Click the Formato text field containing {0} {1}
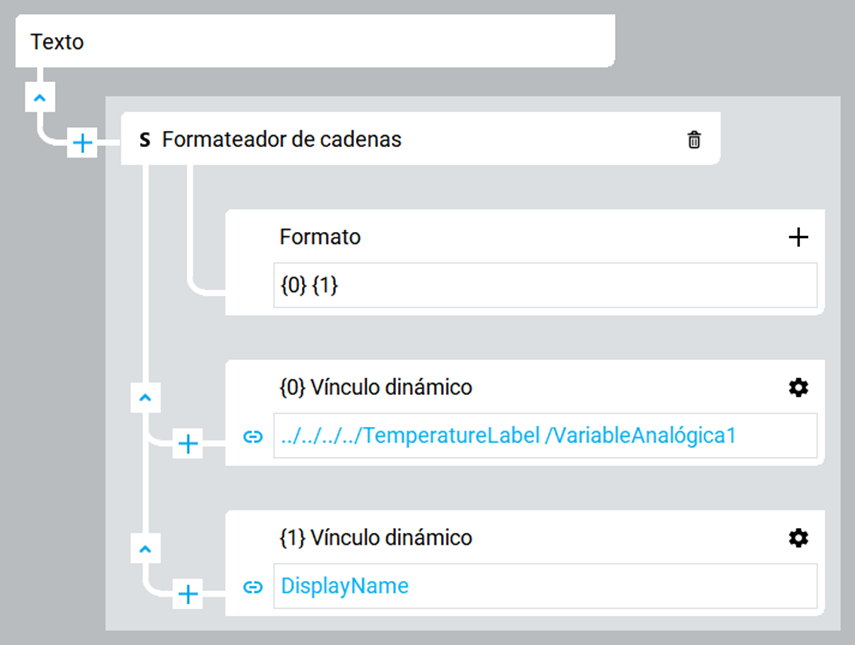Image resolution: width=855 pixels, height=645 pixels. click(545, 285)
